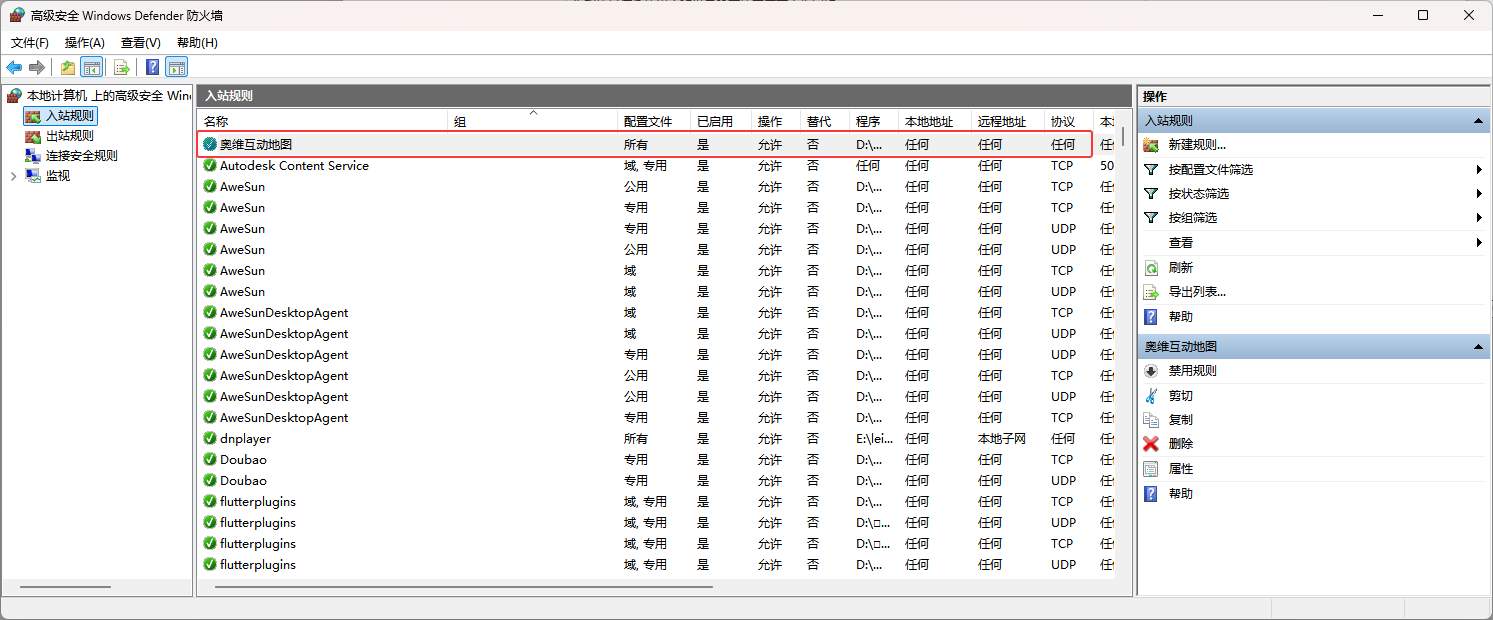Click the 新建规则 icon in the actions pane
This screenshot has width=1493, height=620.
point(1151,145)
